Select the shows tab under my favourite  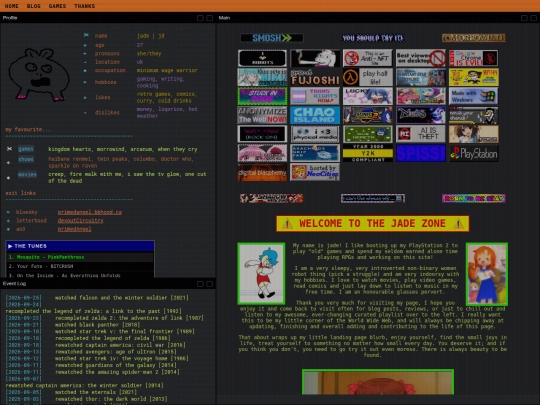click(x=26, y=159)
